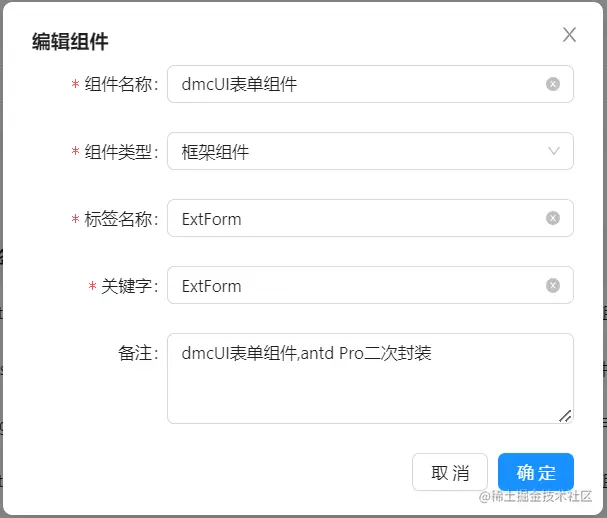Click the 组件类型 field label
607x518 pixels.
pyautogui.click(x=121, y=152)
